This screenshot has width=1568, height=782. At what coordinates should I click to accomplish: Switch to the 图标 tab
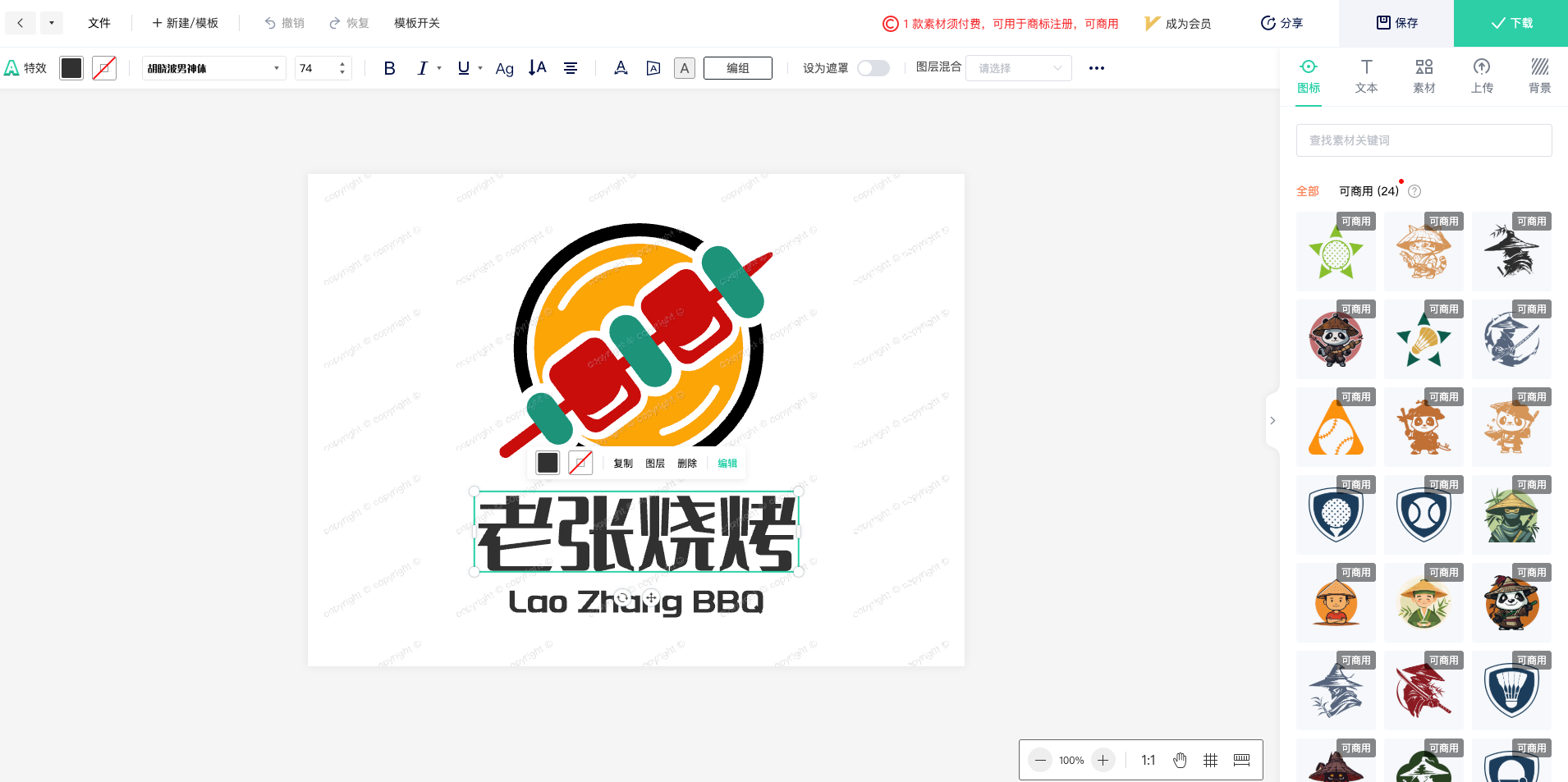pyautogui.click(x=1309, y=75)
